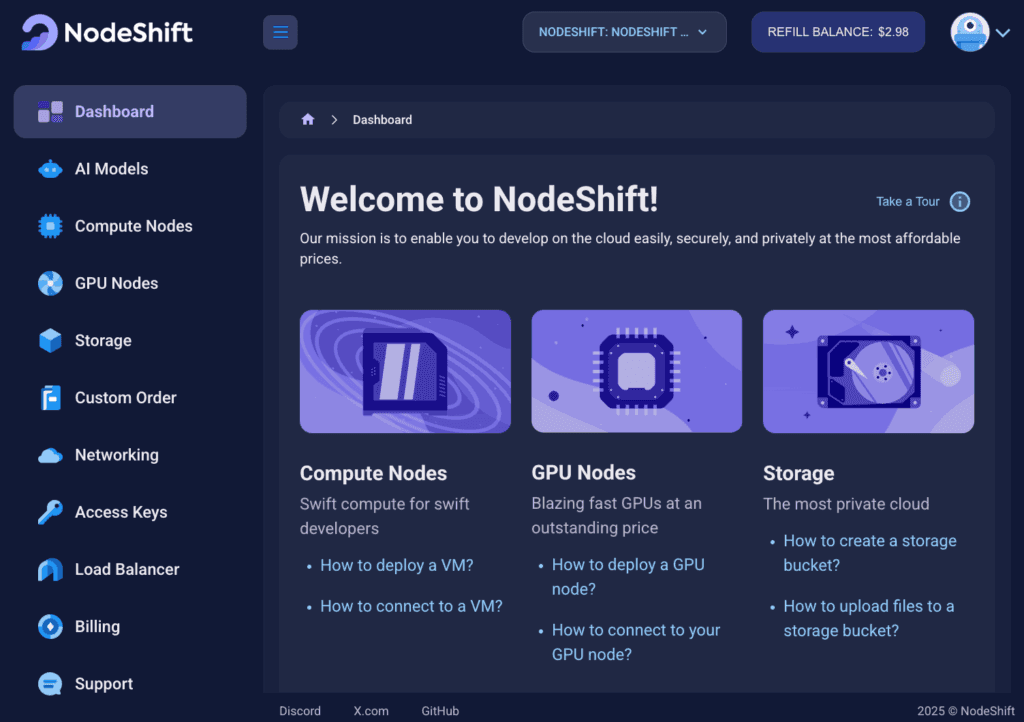Click the Support chat bubble icon
Image resolution: width=1024 pixels, height=722 pixels.
pos(50,683)
